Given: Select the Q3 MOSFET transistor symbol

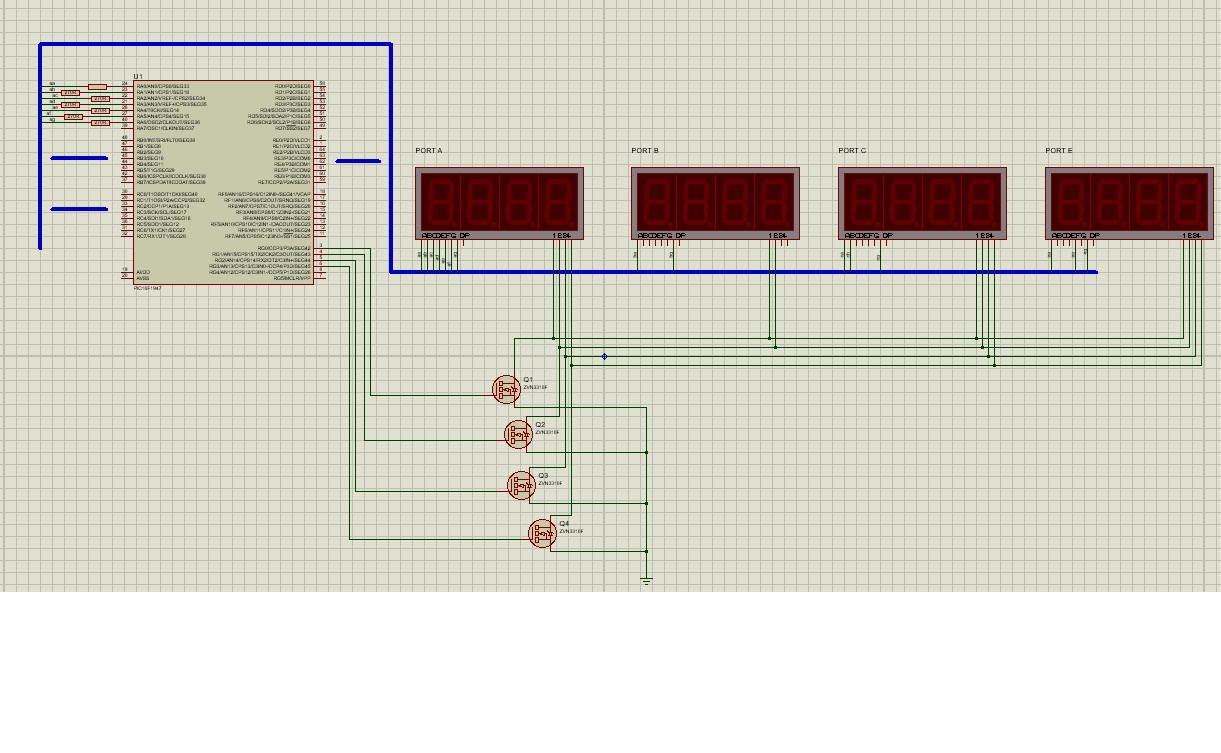Looking at the screenshot, I should point(521,485).
